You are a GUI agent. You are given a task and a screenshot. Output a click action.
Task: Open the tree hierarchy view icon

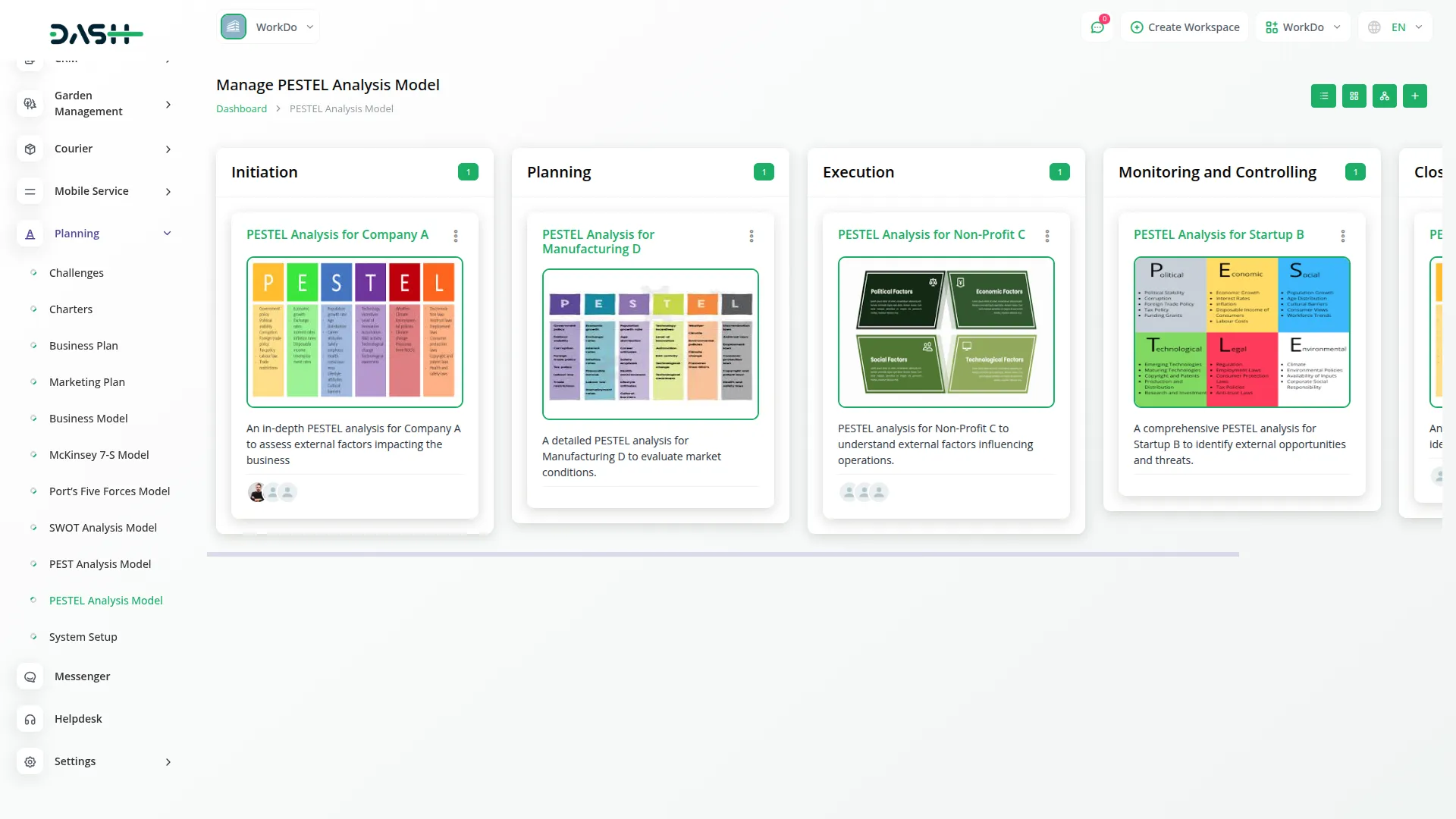pyautogui.click(x=1384, y=96)
